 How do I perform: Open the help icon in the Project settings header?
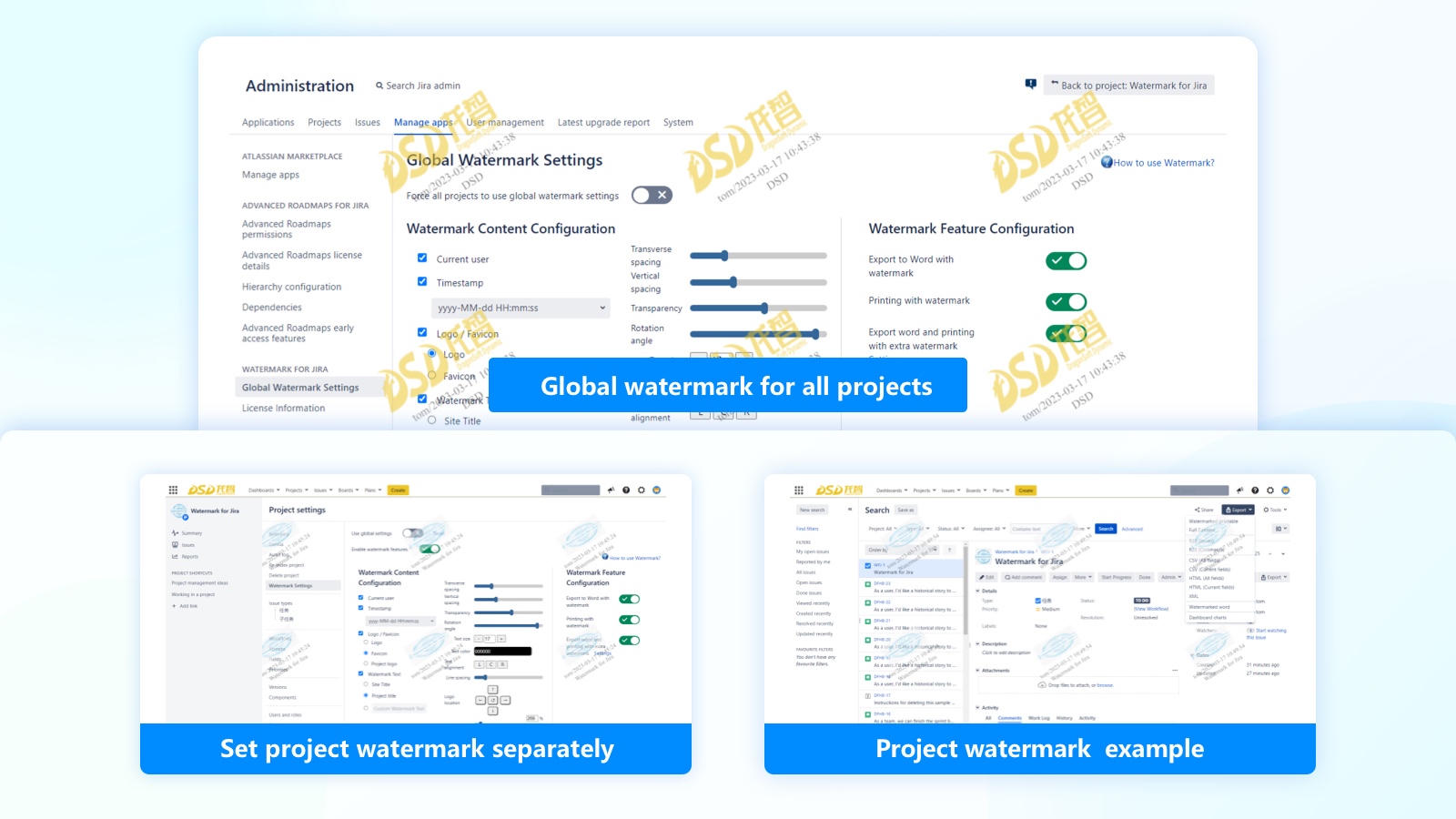click(626, 490)
